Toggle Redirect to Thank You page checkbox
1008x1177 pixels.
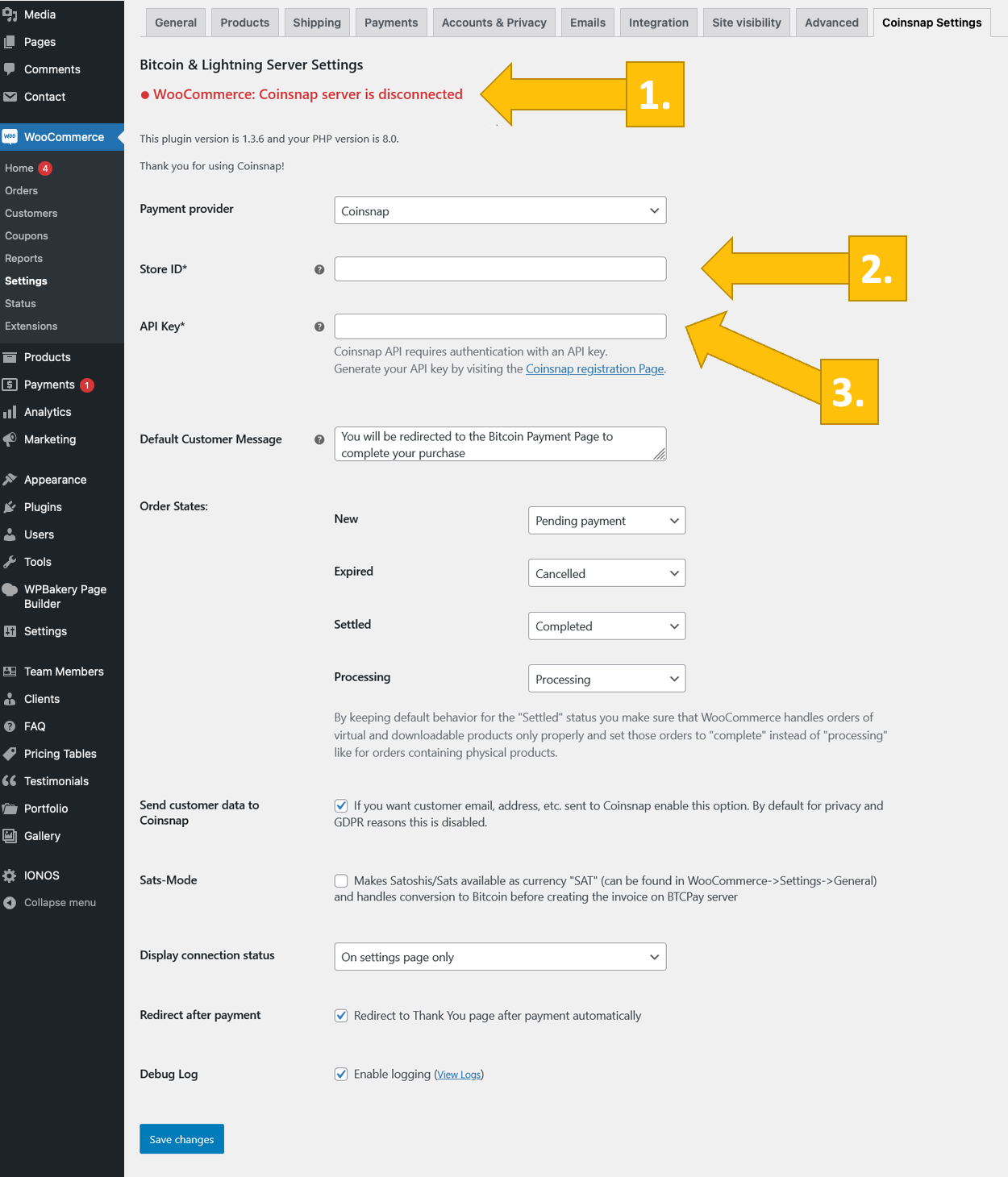coord(341,1015)
